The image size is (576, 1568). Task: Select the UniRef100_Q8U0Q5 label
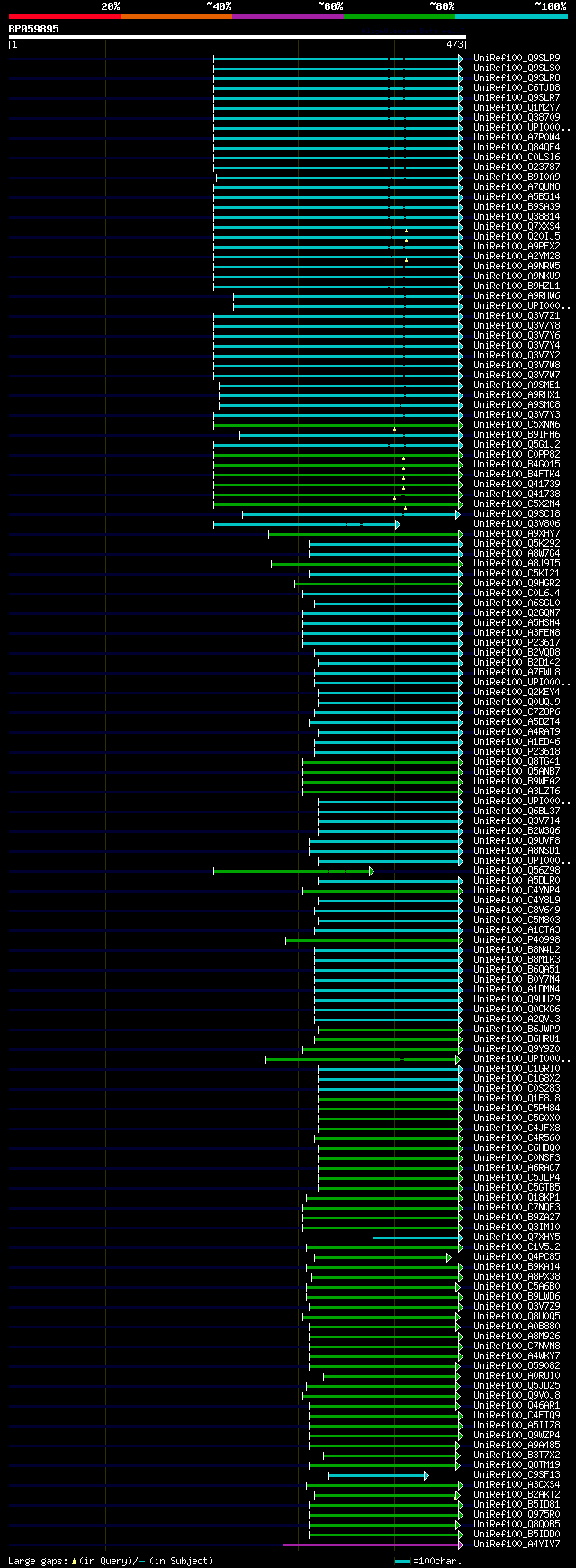tap(517, 1316)
